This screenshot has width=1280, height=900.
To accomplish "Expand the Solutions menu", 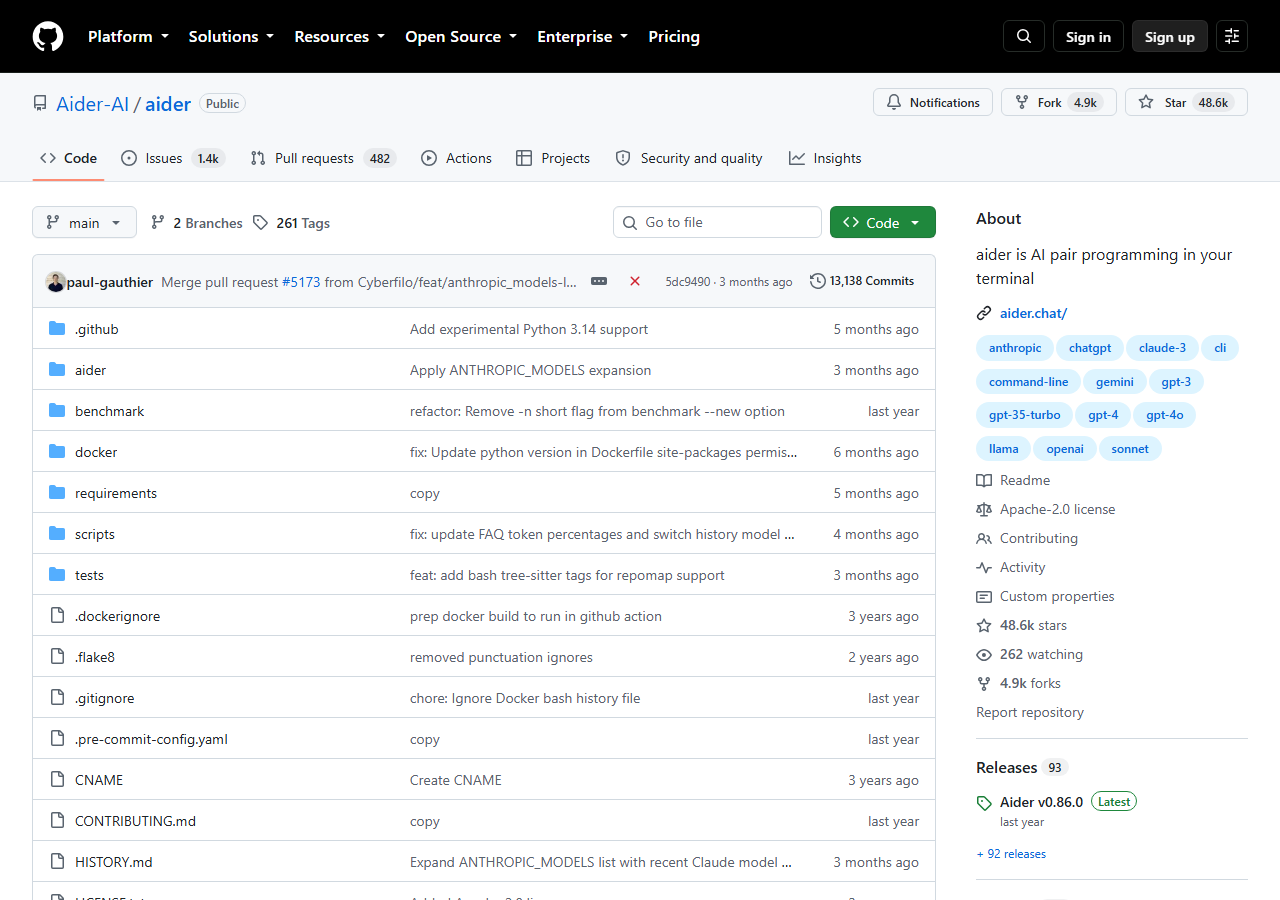I will click(x=231, y=37).
